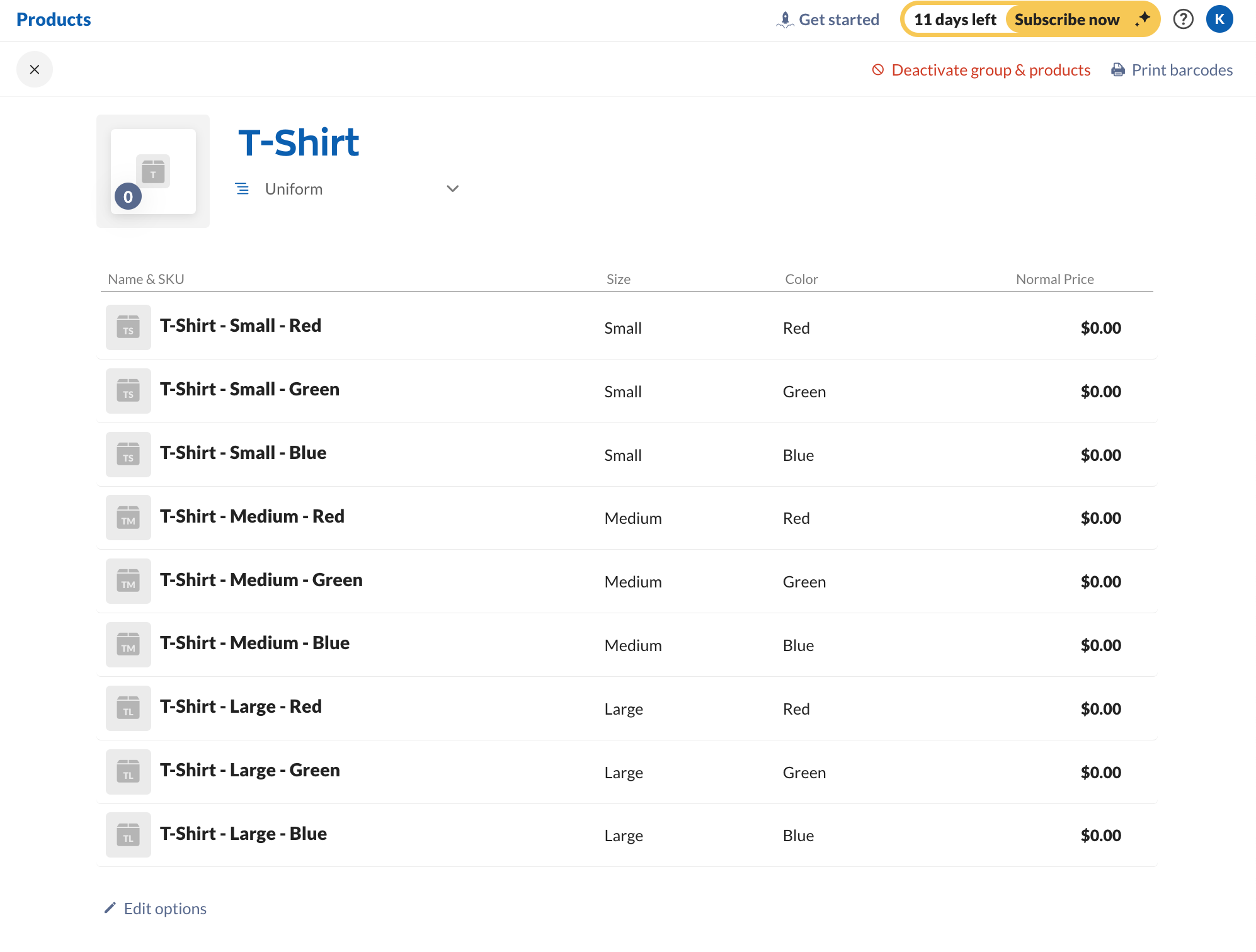1256x952 pixels.
Task: Click the category list icon beside Uniform
Action: coord(243,188)
